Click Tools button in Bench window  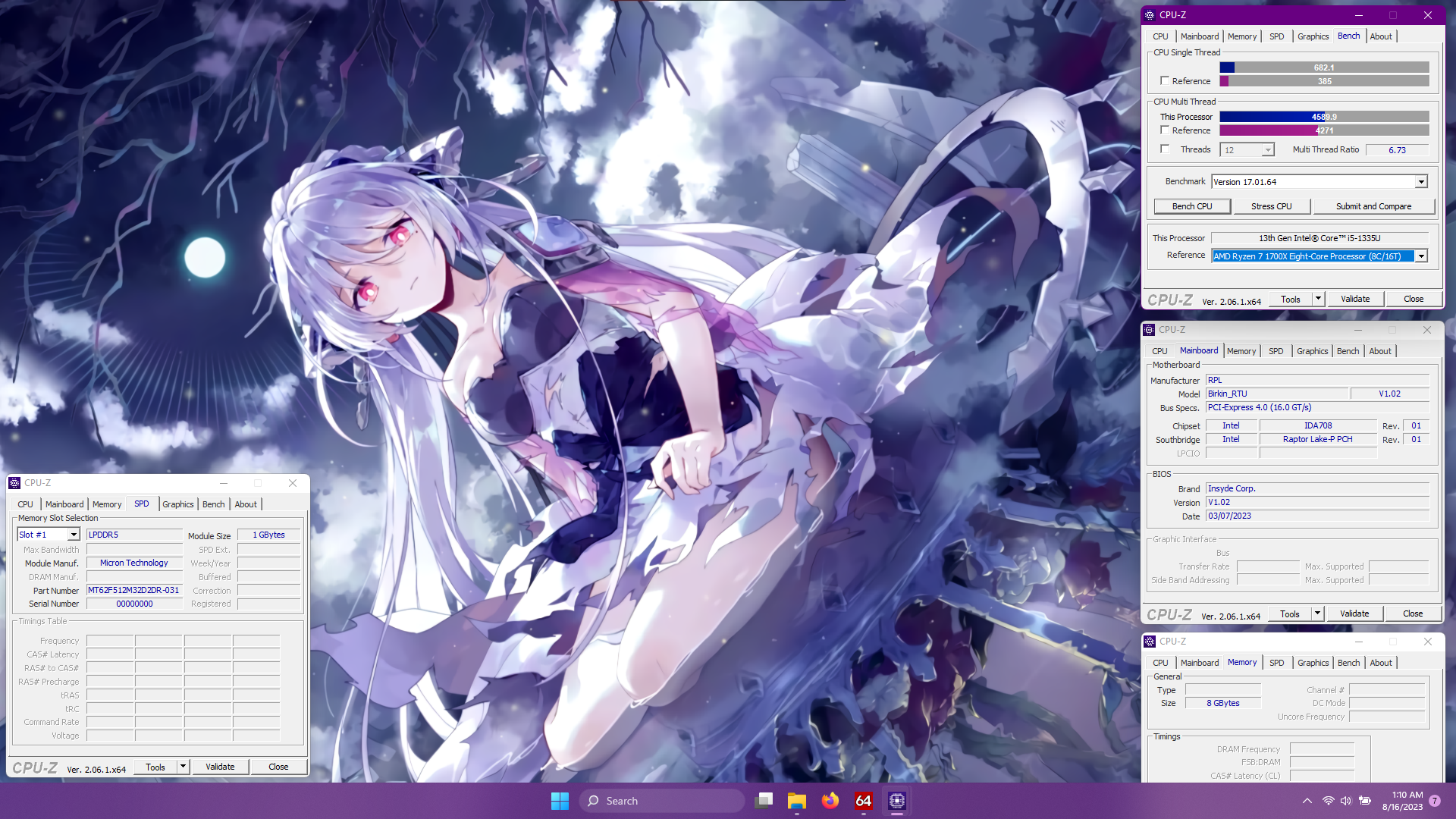pyautogui.click(x=1290, y=299)
